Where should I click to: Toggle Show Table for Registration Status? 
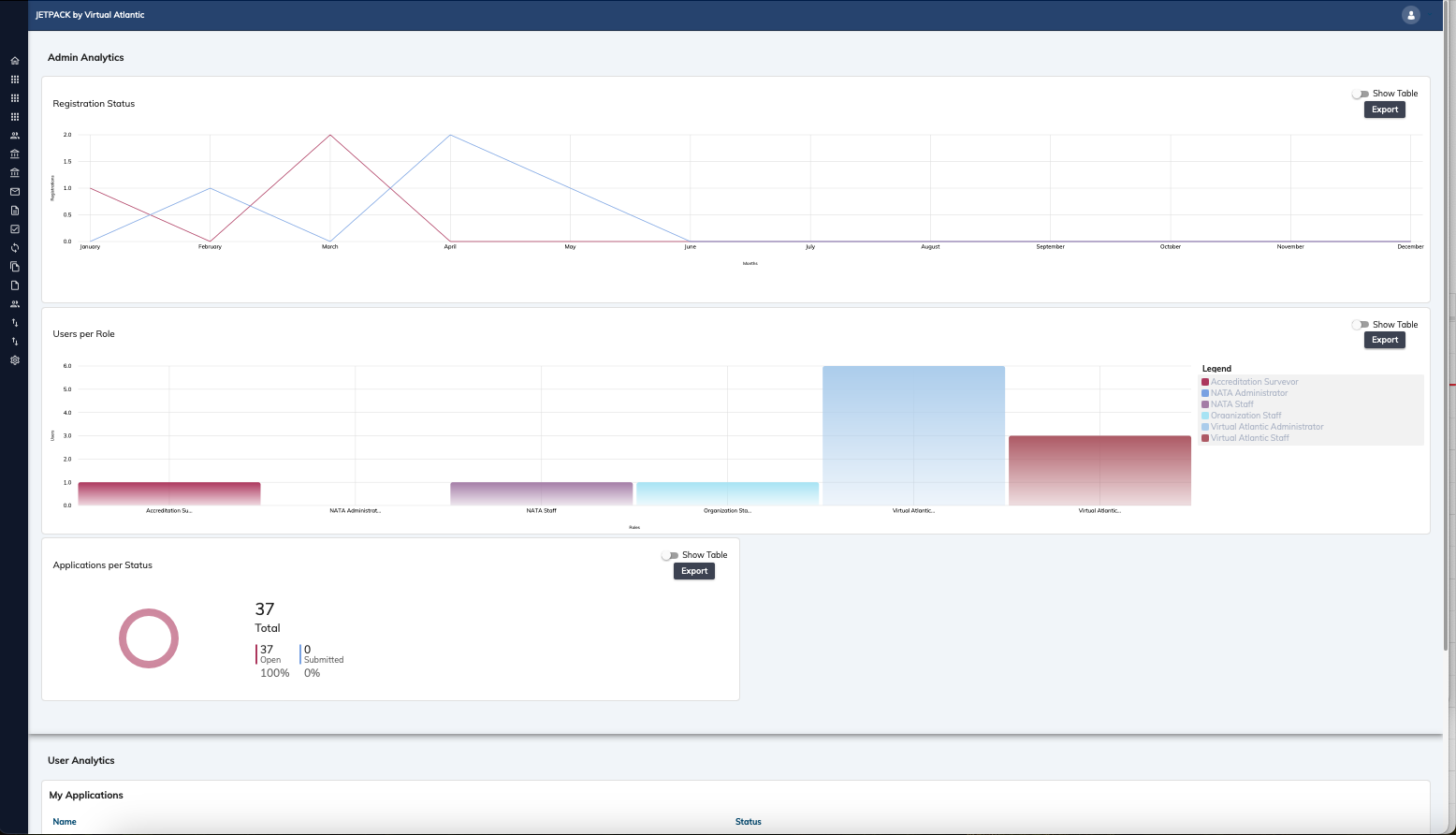(x=1361, y=94)
